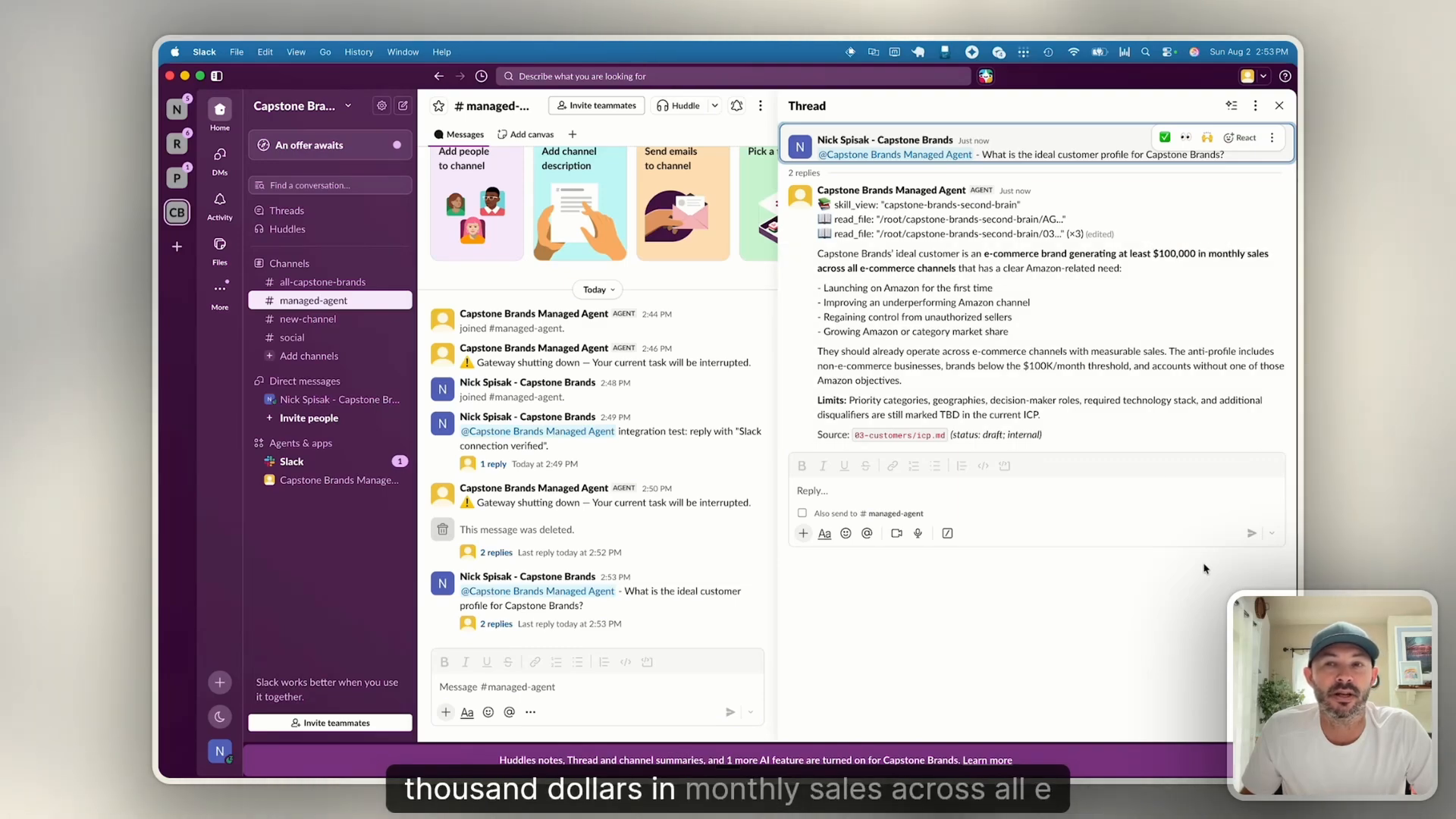
Task: Focus the thread Reply field
Action: [x=1037, y=491]
